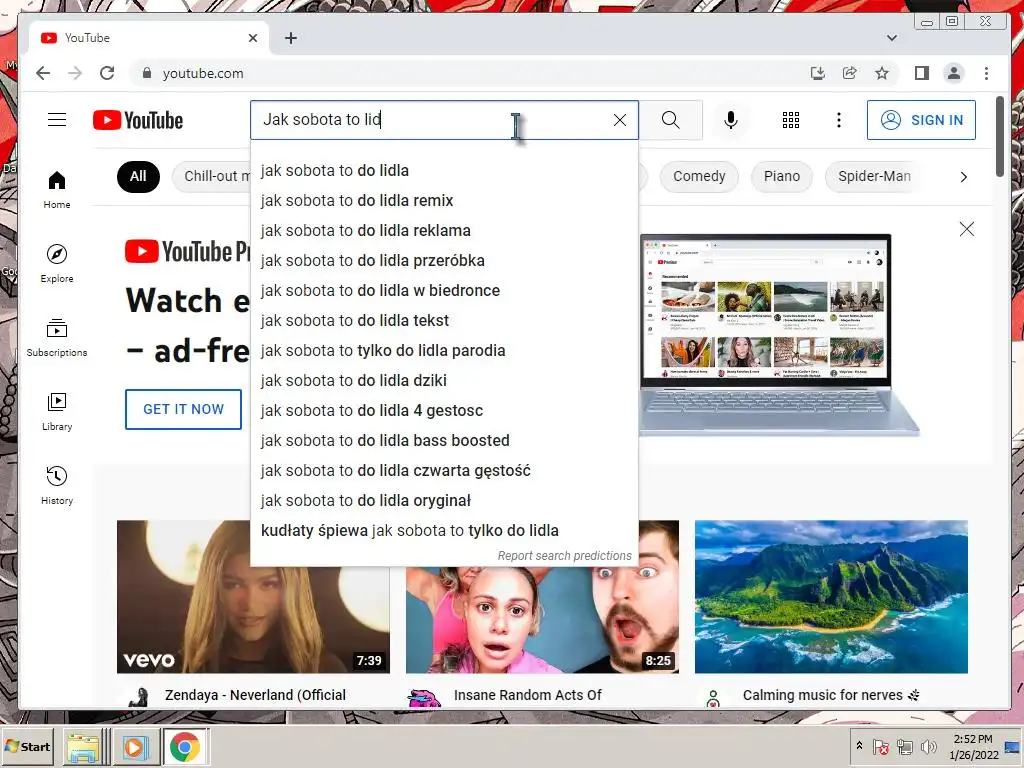Screen dimensions: 1024x768
Task: Open Library in the sidebar
Action: [57, 411]
